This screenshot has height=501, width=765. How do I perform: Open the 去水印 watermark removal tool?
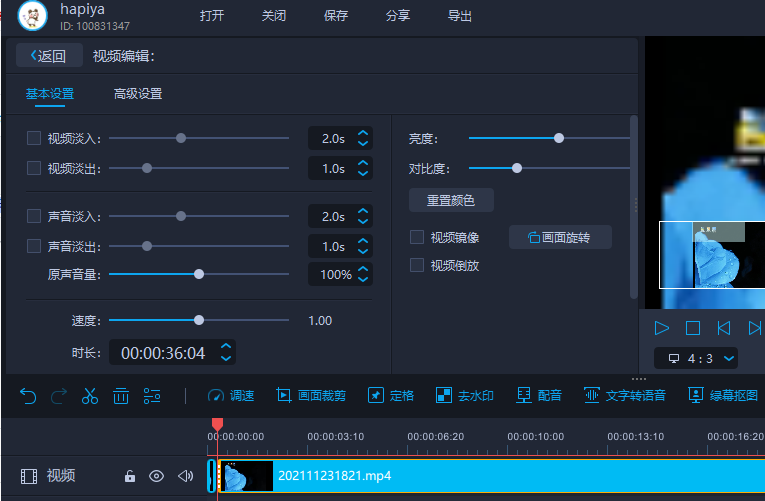click(x=464, y=396)
